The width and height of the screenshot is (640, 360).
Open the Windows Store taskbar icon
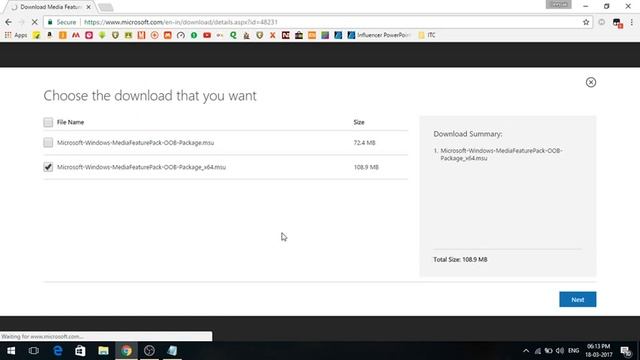click(80, 351)
